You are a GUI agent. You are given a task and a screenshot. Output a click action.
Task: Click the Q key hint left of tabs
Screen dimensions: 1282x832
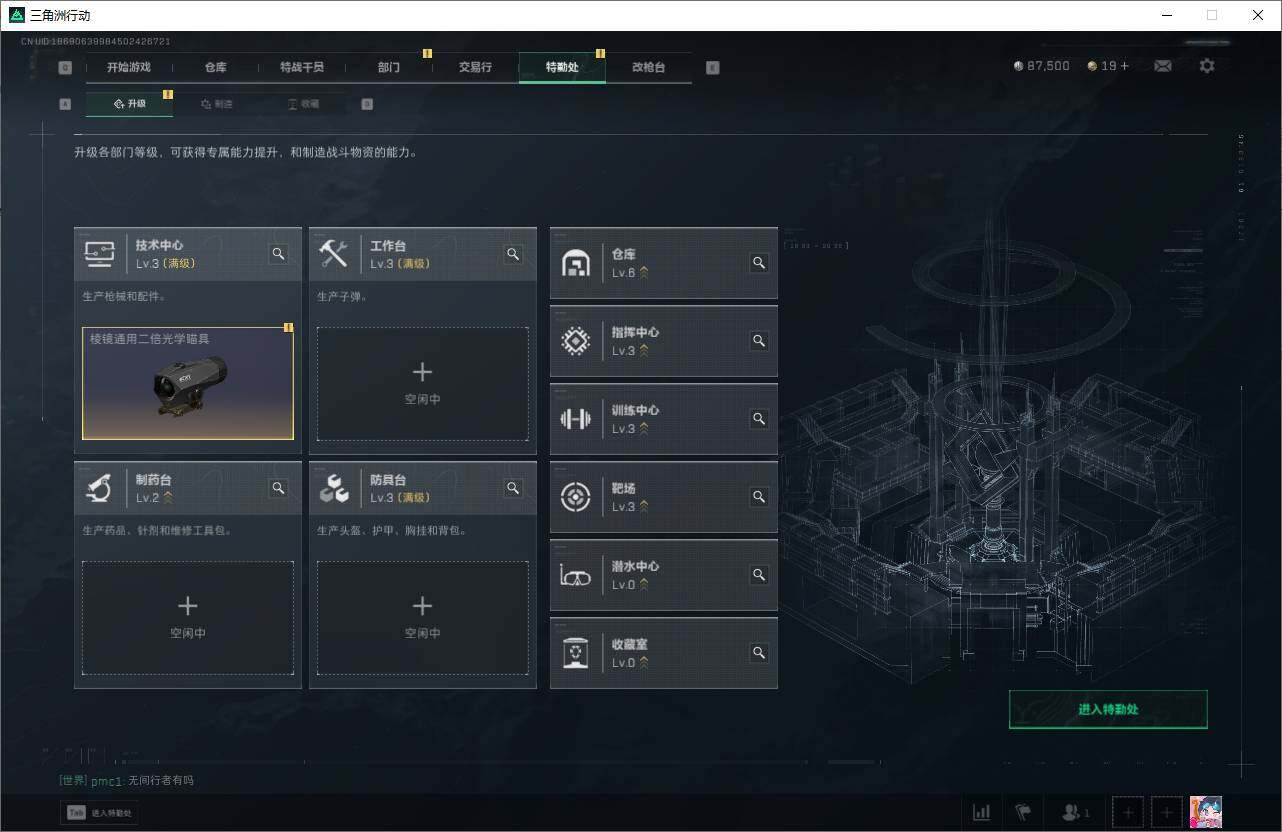point(65,68)
